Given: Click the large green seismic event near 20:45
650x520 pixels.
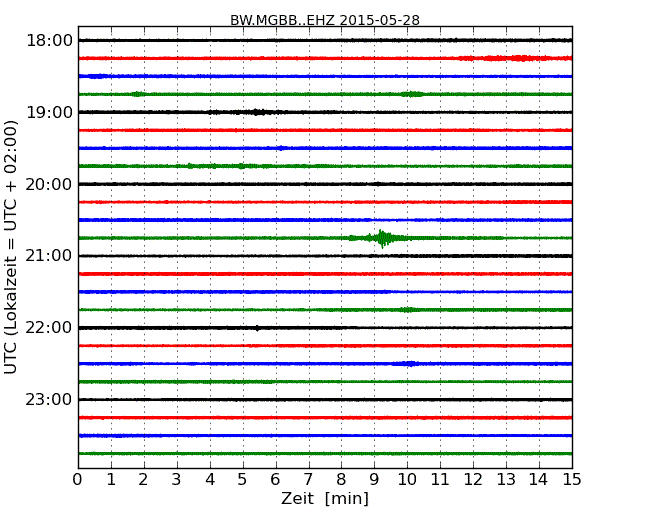Looking at the screenshot, I should click(381, 238).
